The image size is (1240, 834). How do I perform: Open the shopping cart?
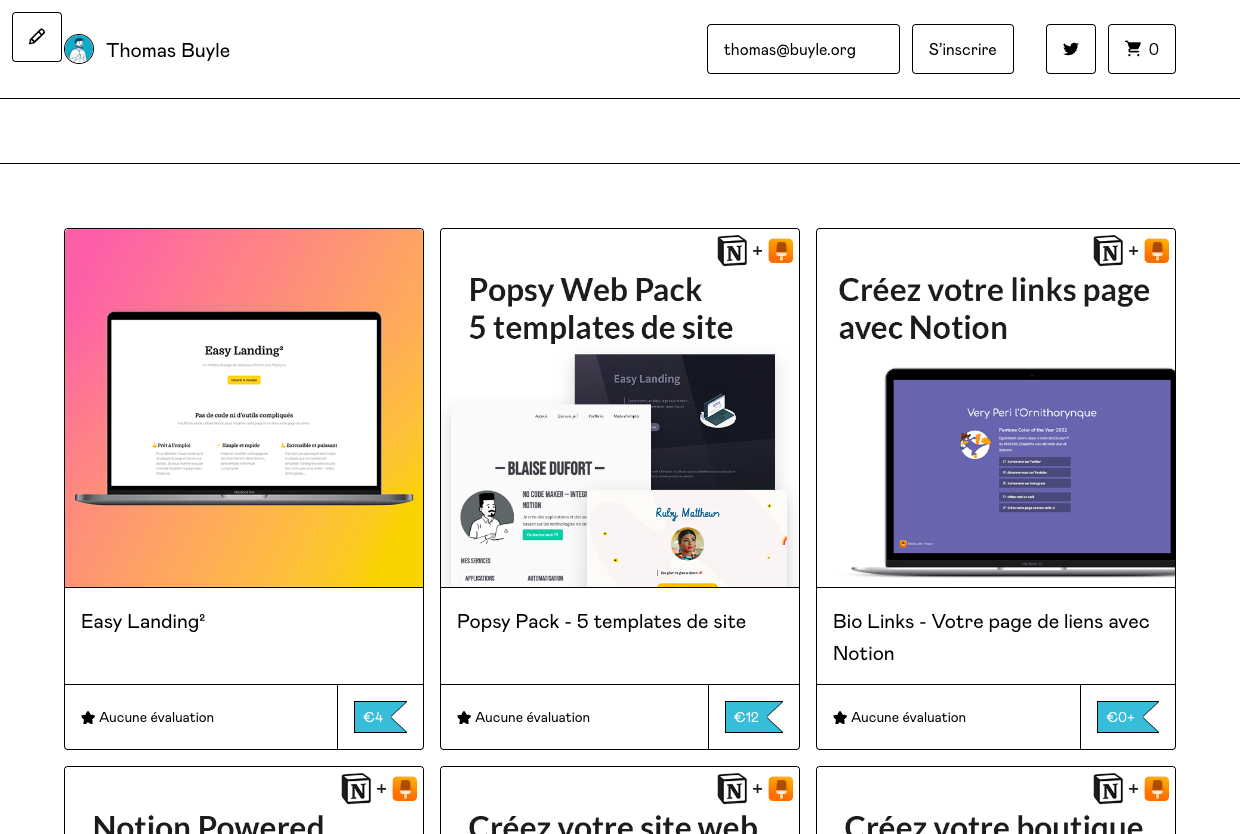coord(1141,49)
